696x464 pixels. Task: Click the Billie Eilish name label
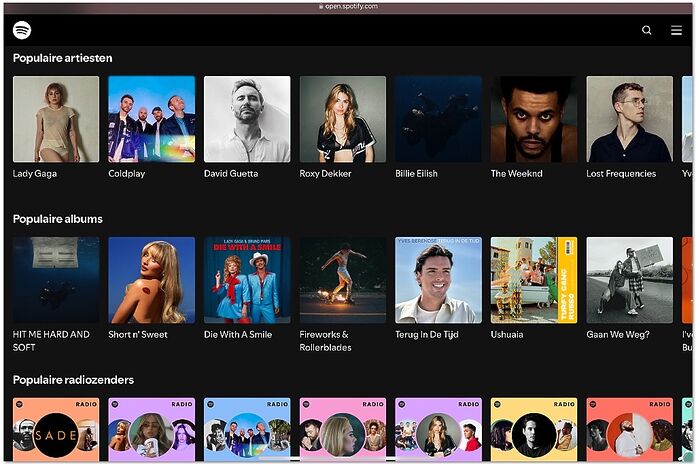coord(416,174)
